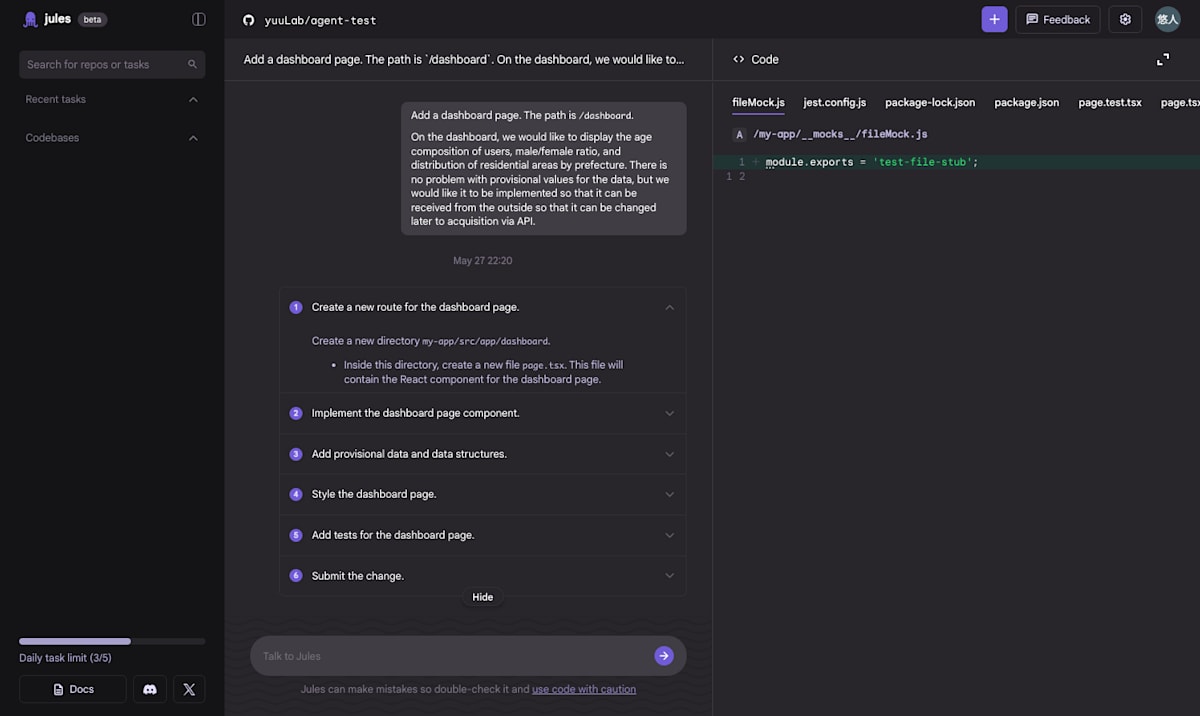Viewport: 1200px width, 716px height.
Task: Click the task title header text
Action: click(x=464, y=59)
